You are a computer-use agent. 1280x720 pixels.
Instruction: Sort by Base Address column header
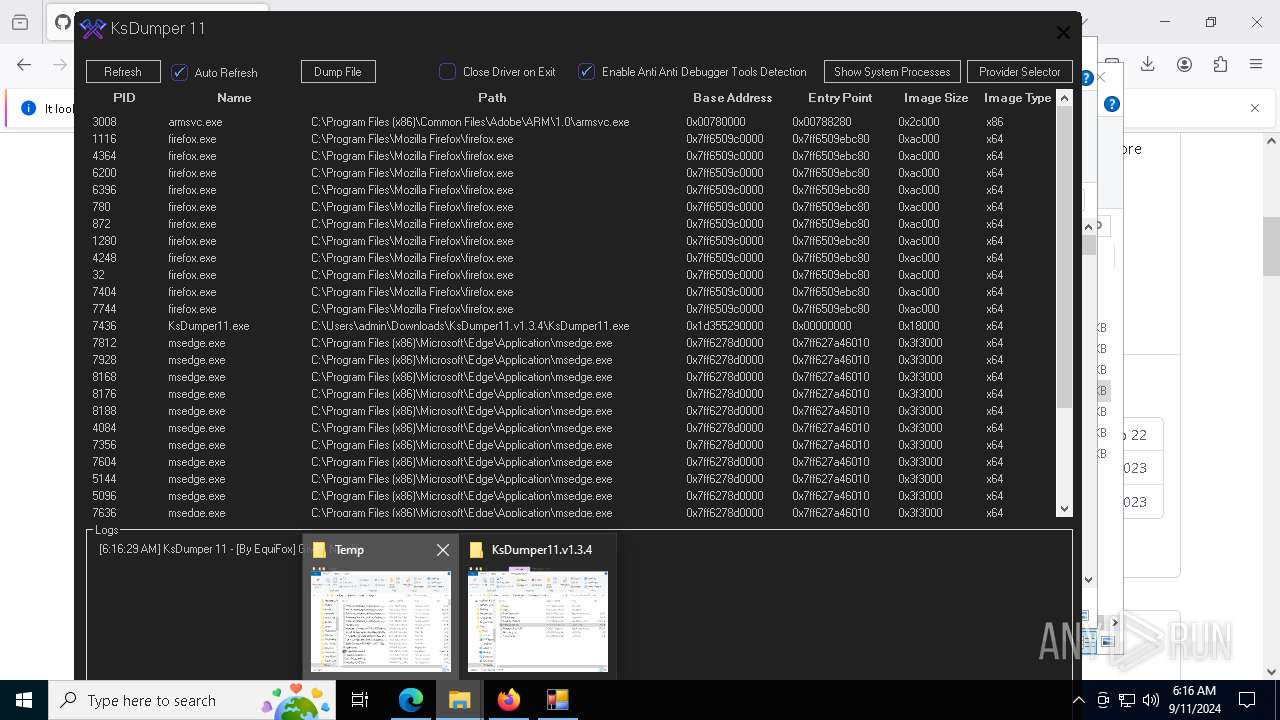(x=733, y=98)
